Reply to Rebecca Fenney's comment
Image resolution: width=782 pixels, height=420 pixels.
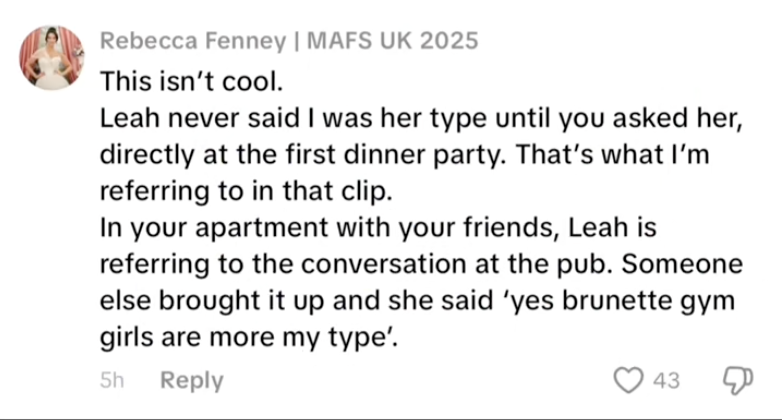[x=192, y=381]
